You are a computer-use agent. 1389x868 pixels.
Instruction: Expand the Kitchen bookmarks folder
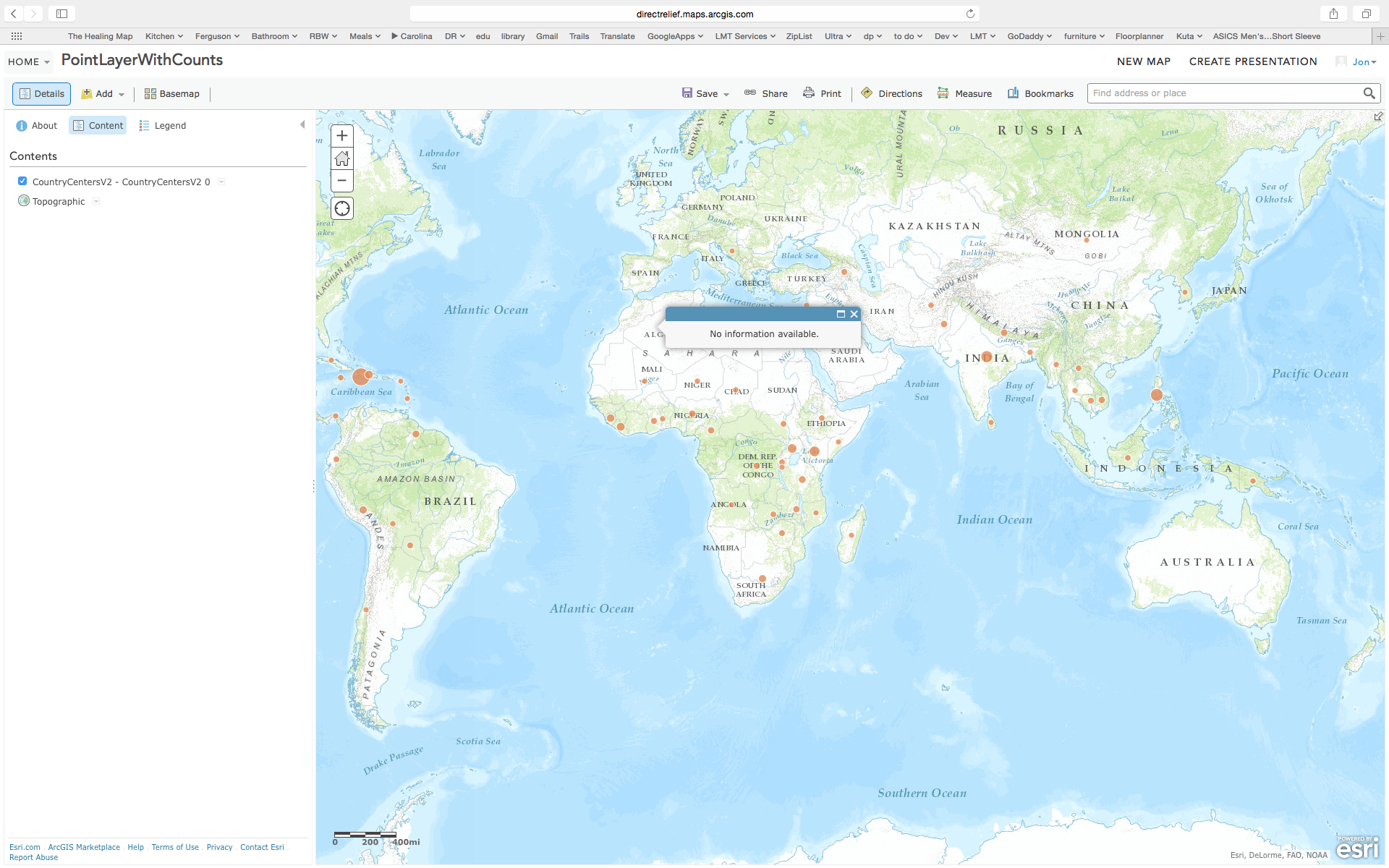[x=164, y=36]
